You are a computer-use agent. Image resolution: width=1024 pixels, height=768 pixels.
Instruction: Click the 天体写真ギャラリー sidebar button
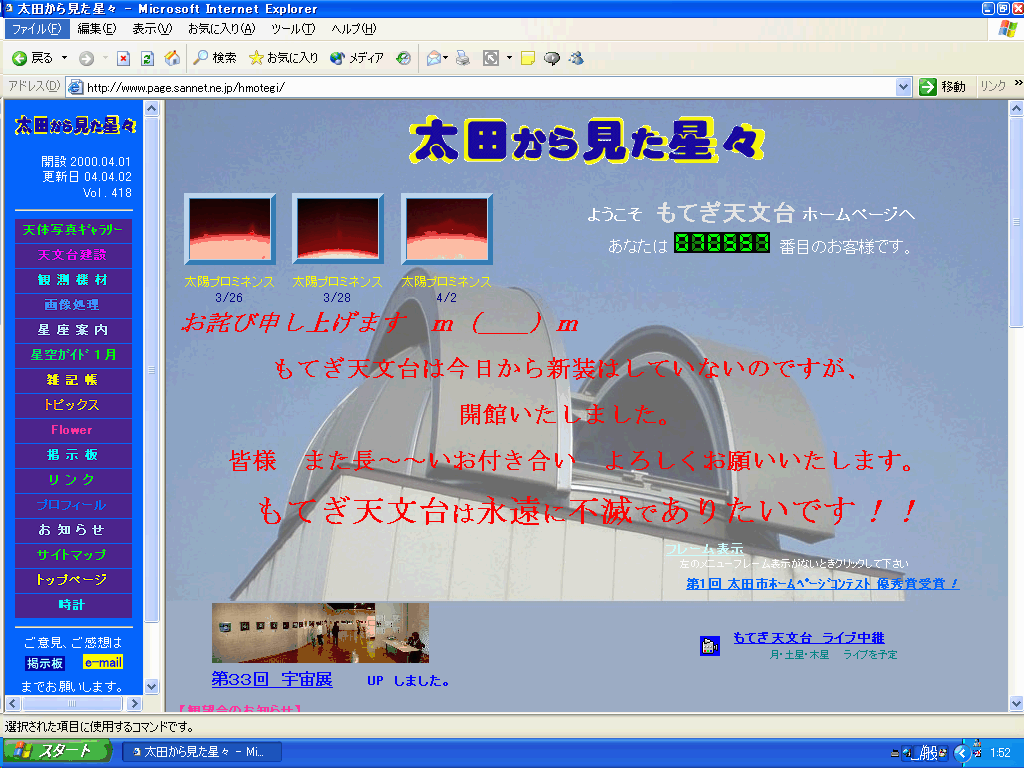73,230
